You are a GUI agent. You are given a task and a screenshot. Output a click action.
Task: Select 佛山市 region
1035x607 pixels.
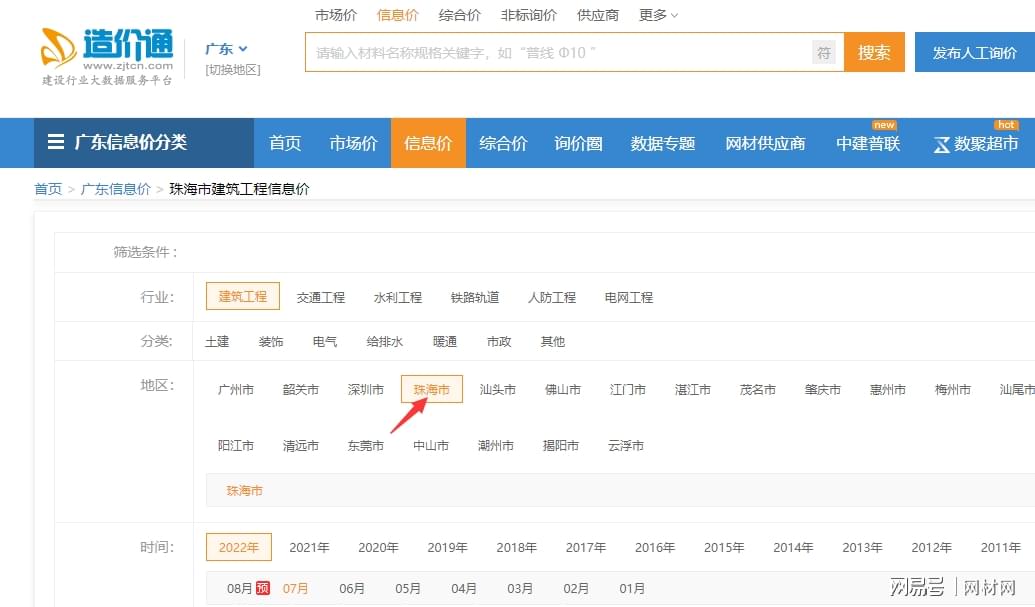(x=562, y=390)
